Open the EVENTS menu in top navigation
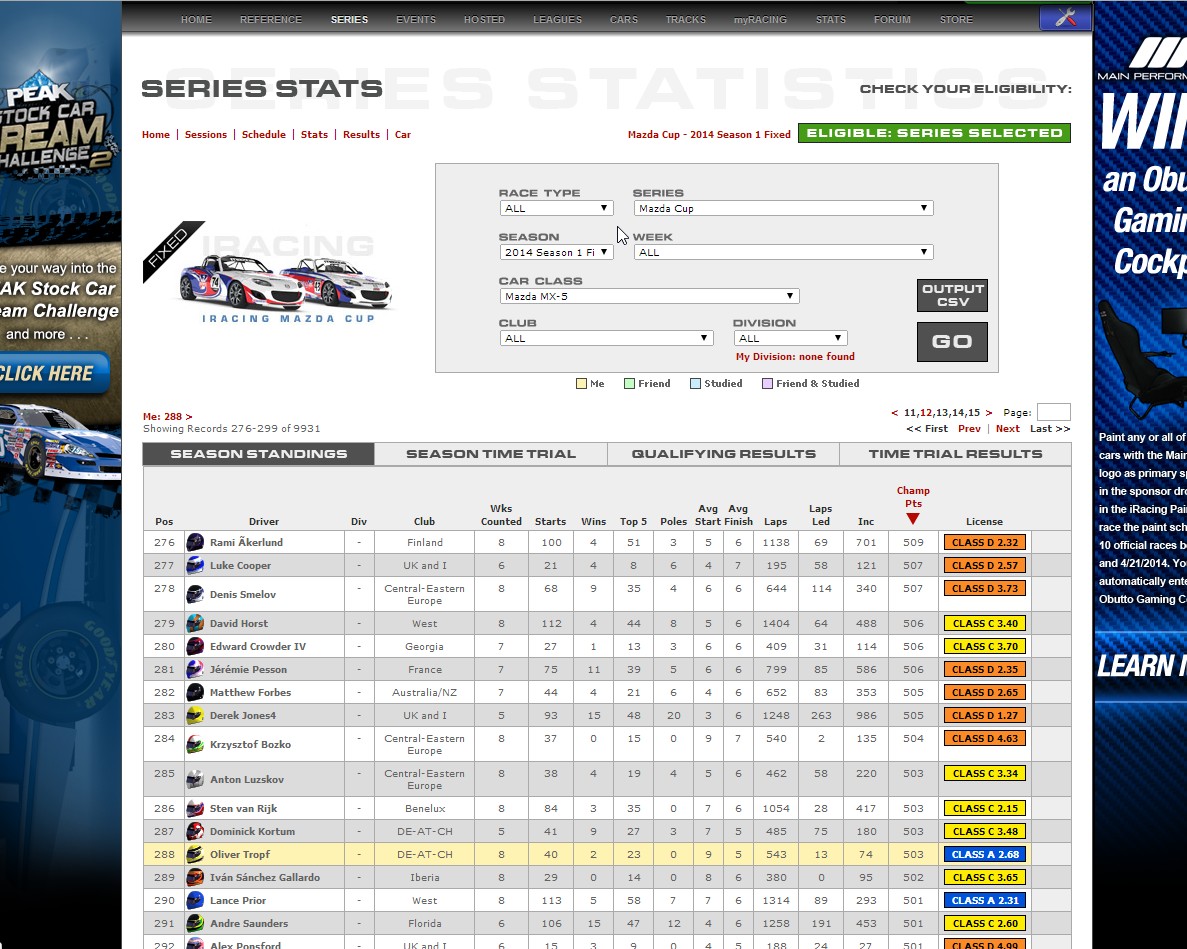1187x949 pixels. point(415,20)
